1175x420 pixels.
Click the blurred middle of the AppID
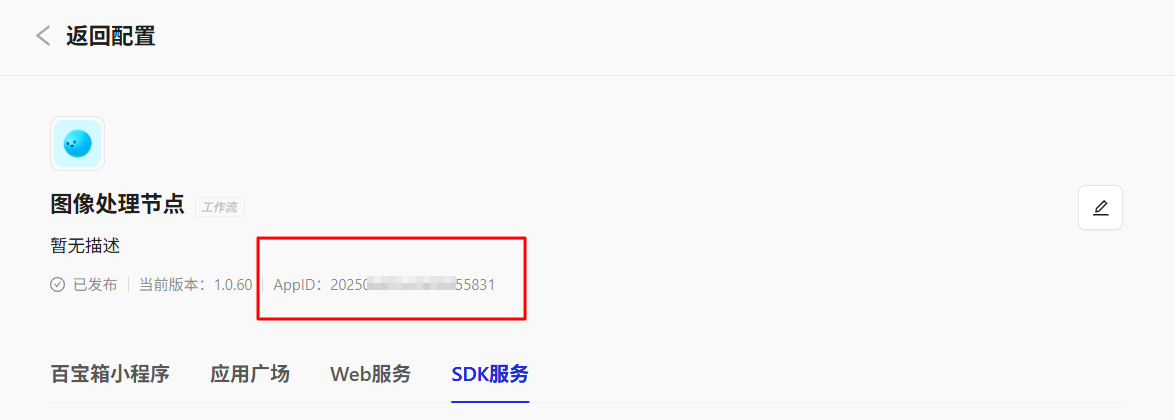tap(411, 285)
